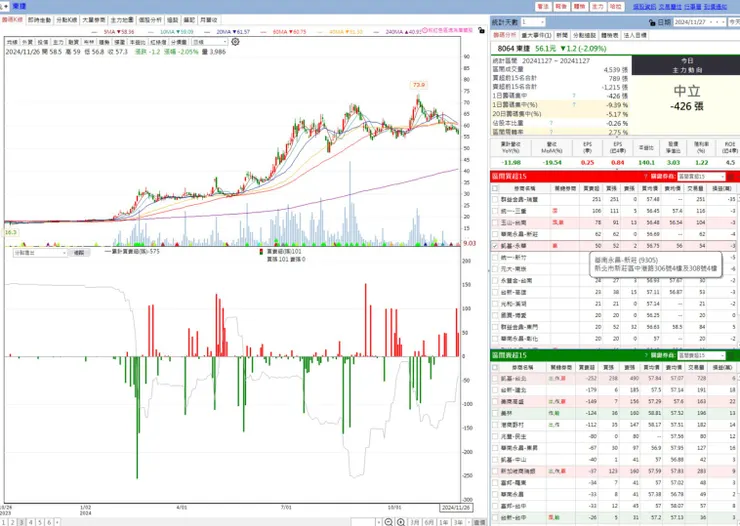The width and height of the screenshot is (740, 526).
Task: Zoom in chart with plus magnifier
Action: pos(401,522)
